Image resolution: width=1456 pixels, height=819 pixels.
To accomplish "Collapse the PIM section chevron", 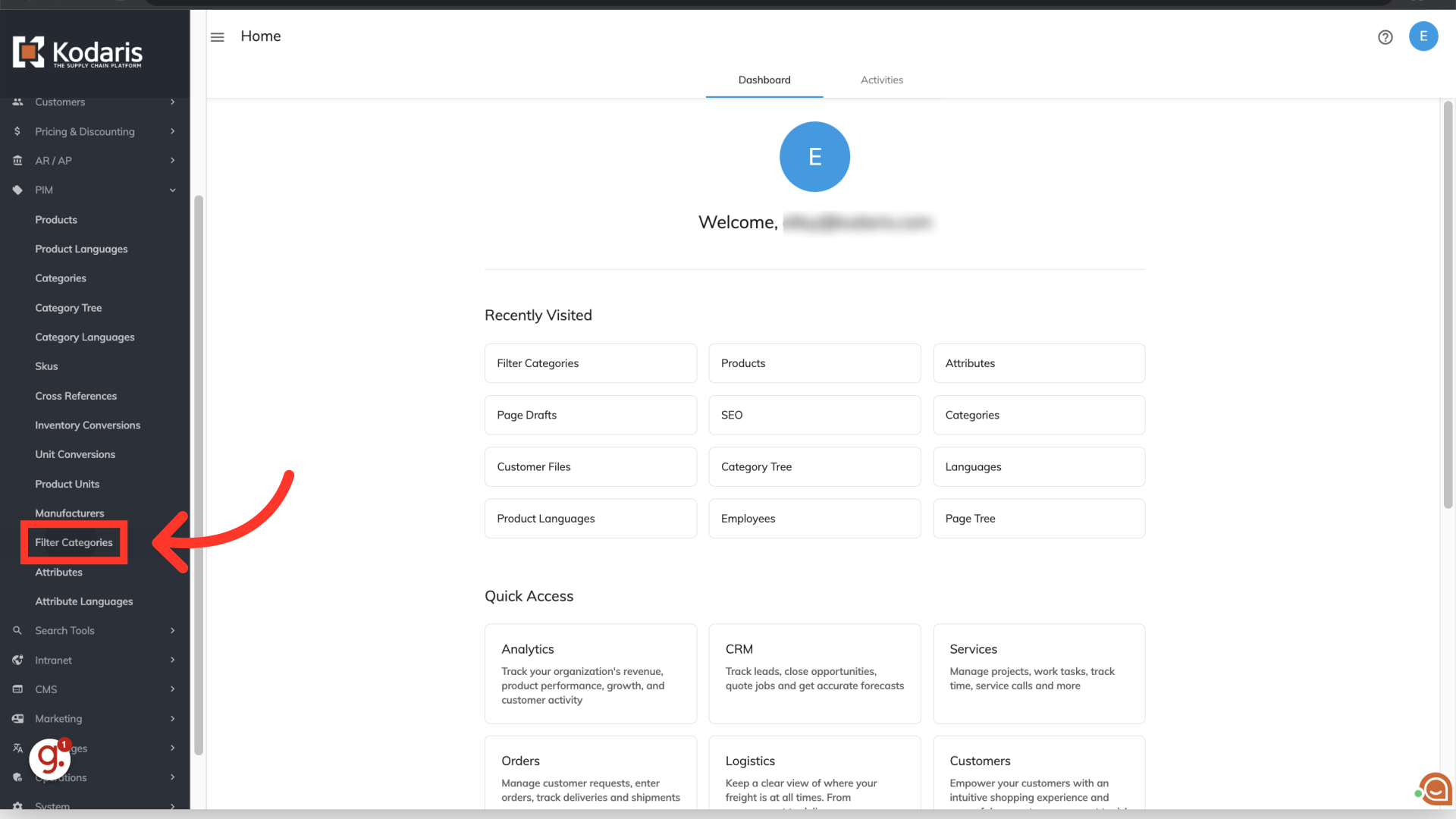I will click(x=173, y=190).
